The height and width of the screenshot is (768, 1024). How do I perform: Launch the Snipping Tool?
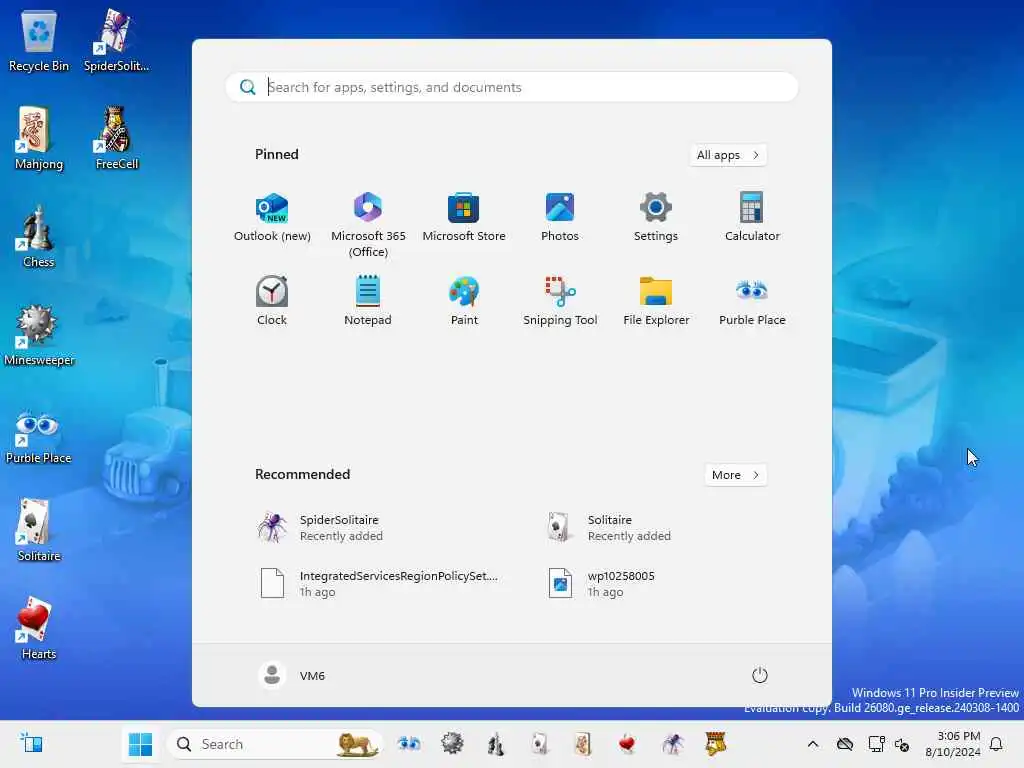click(x=560, y=302)
